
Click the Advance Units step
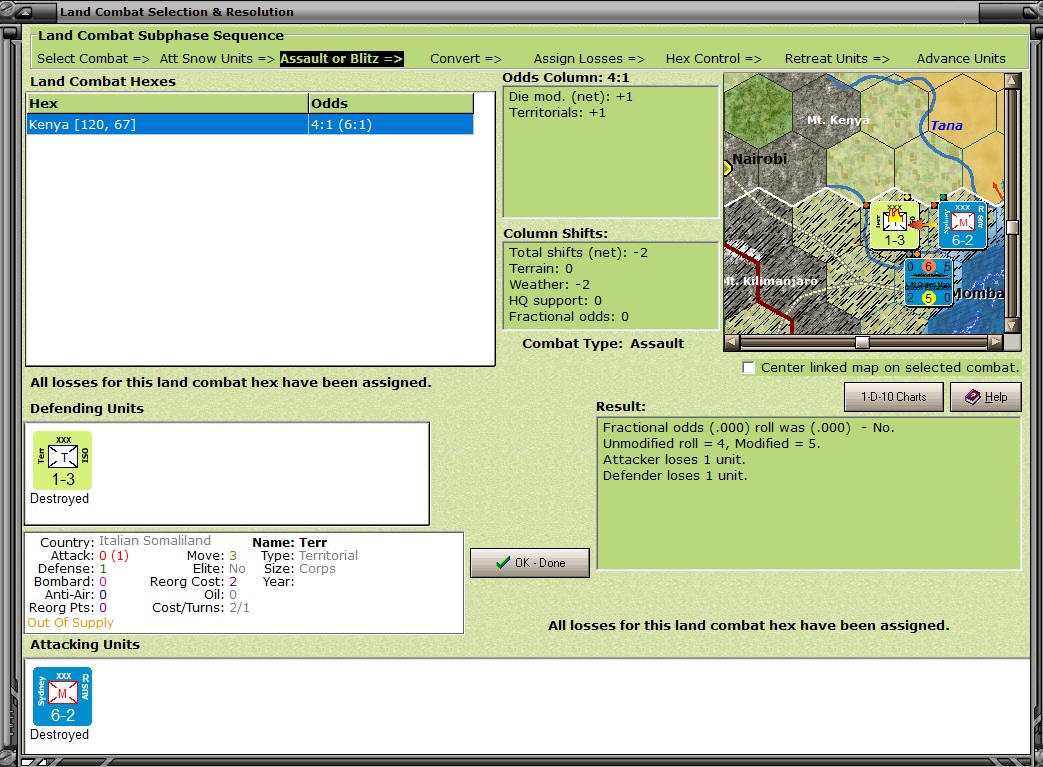point(961,59)
